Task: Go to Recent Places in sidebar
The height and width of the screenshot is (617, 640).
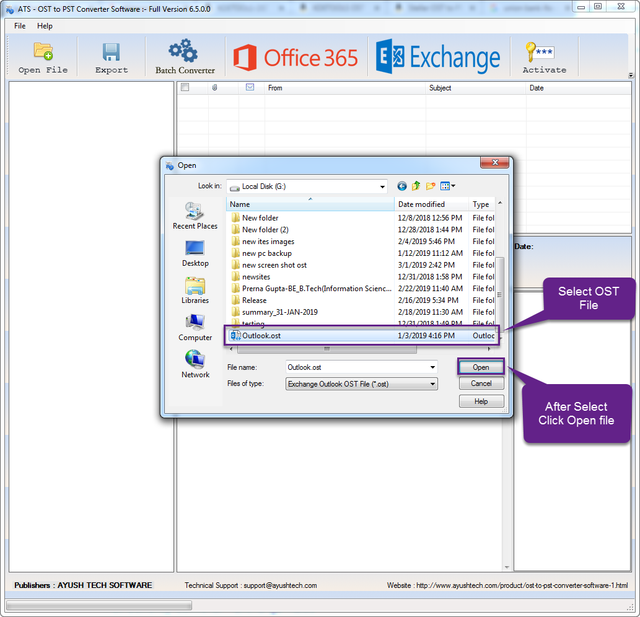Action: (195, 216)
